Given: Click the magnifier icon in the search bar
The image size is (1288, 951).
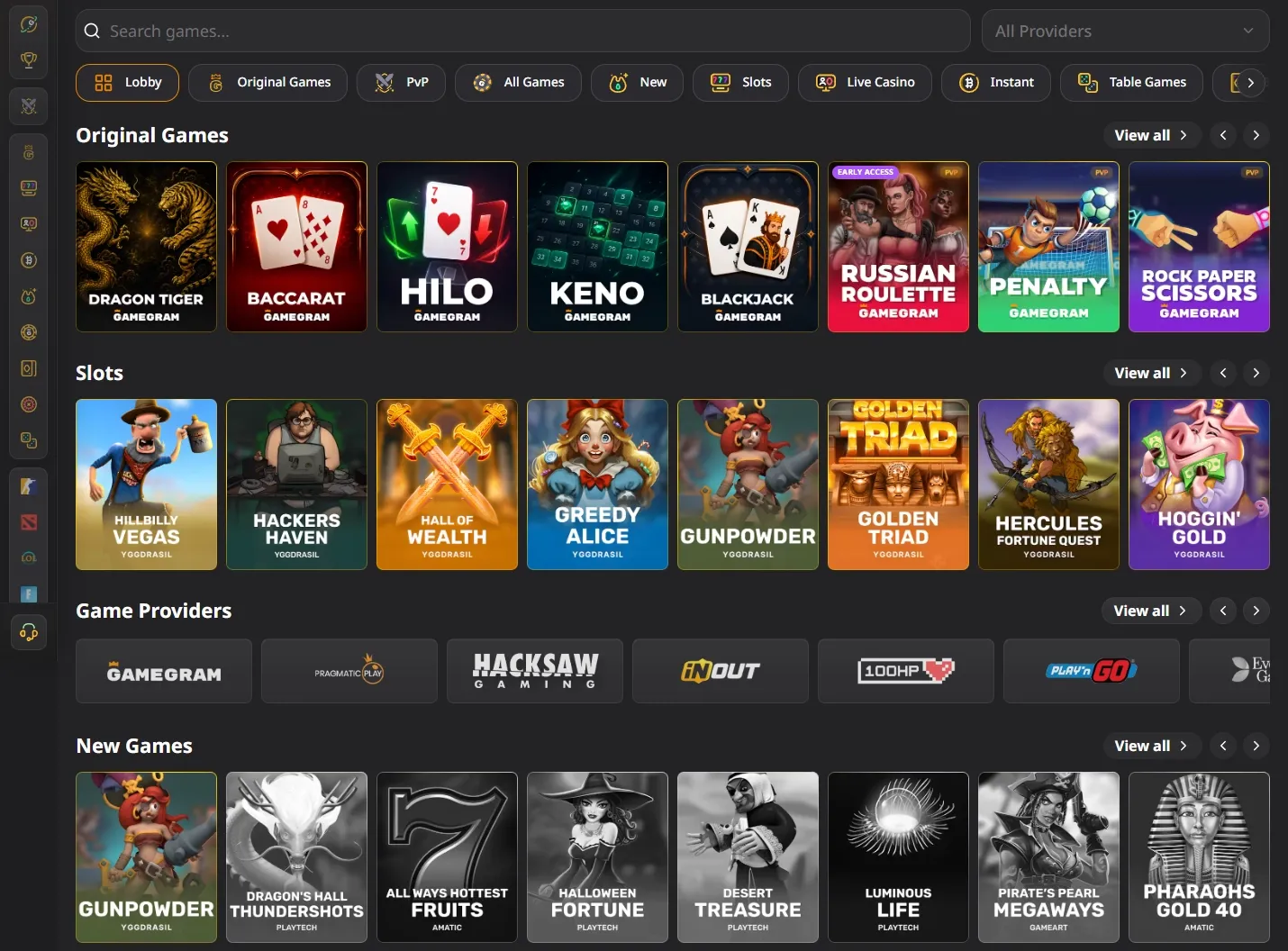Looking at the screenshot, I should (92, 31).
